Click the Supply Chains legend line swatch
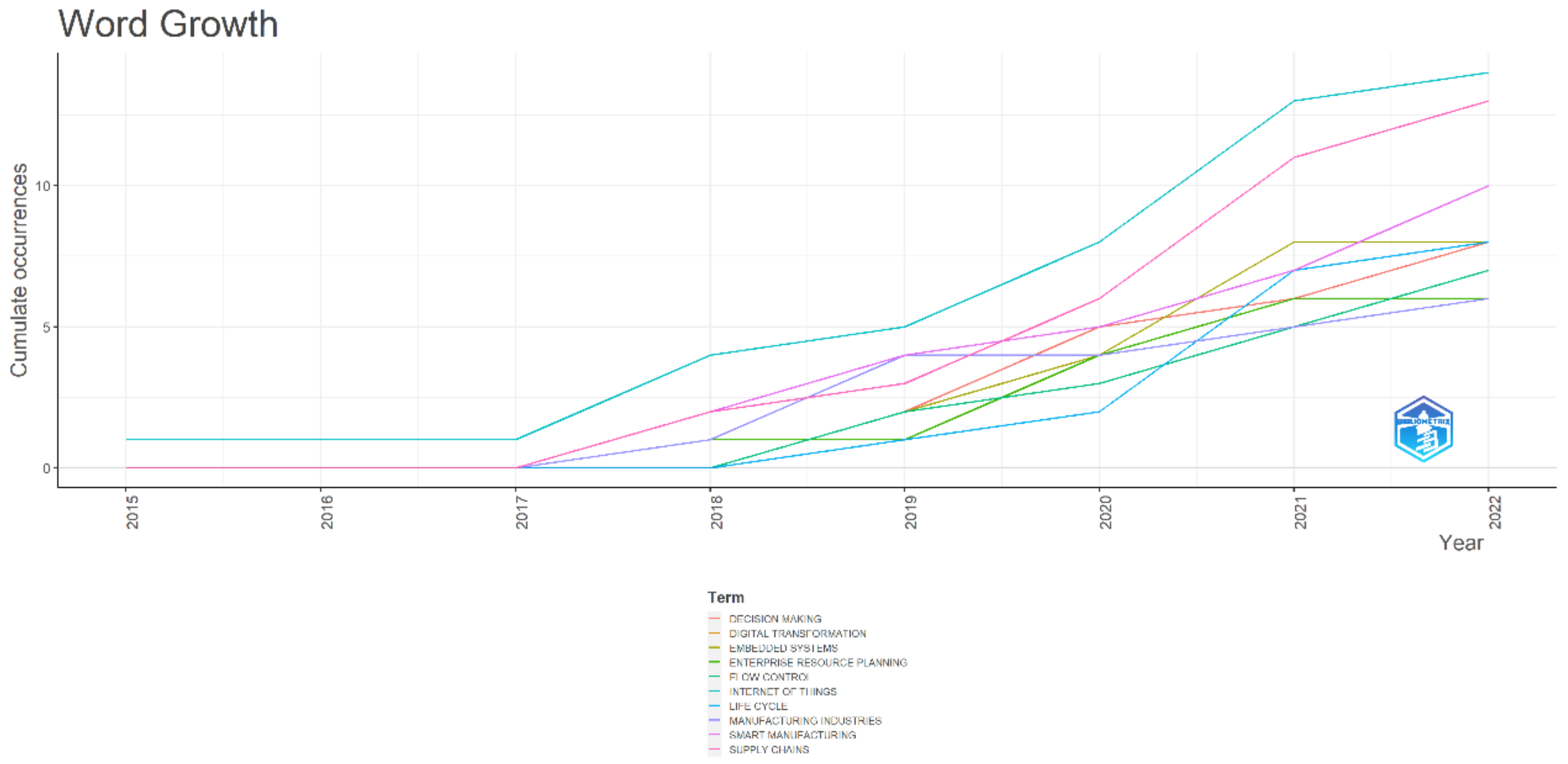1568x764 pixels. 714,750
